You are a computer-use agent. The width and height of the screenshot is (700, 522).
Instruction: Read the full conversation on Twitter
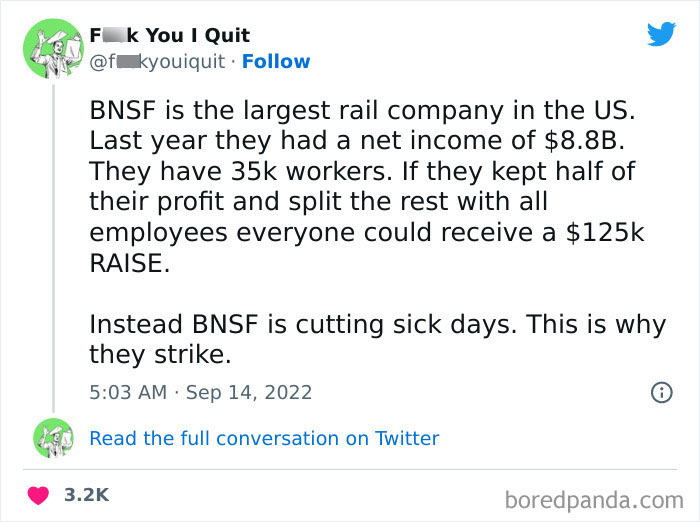[x=264, y=438]
